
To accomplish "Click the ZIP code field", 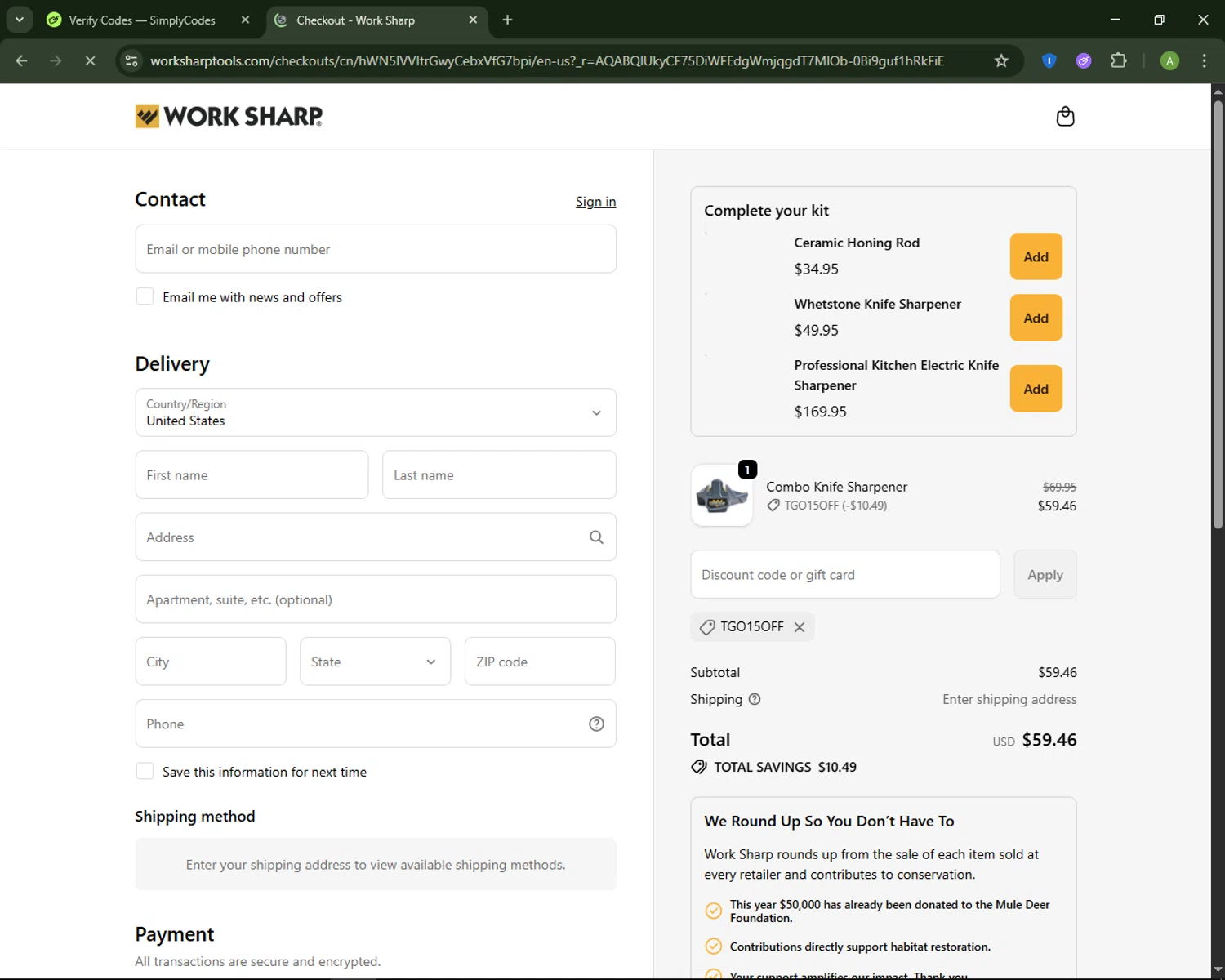I will [540, 661].
